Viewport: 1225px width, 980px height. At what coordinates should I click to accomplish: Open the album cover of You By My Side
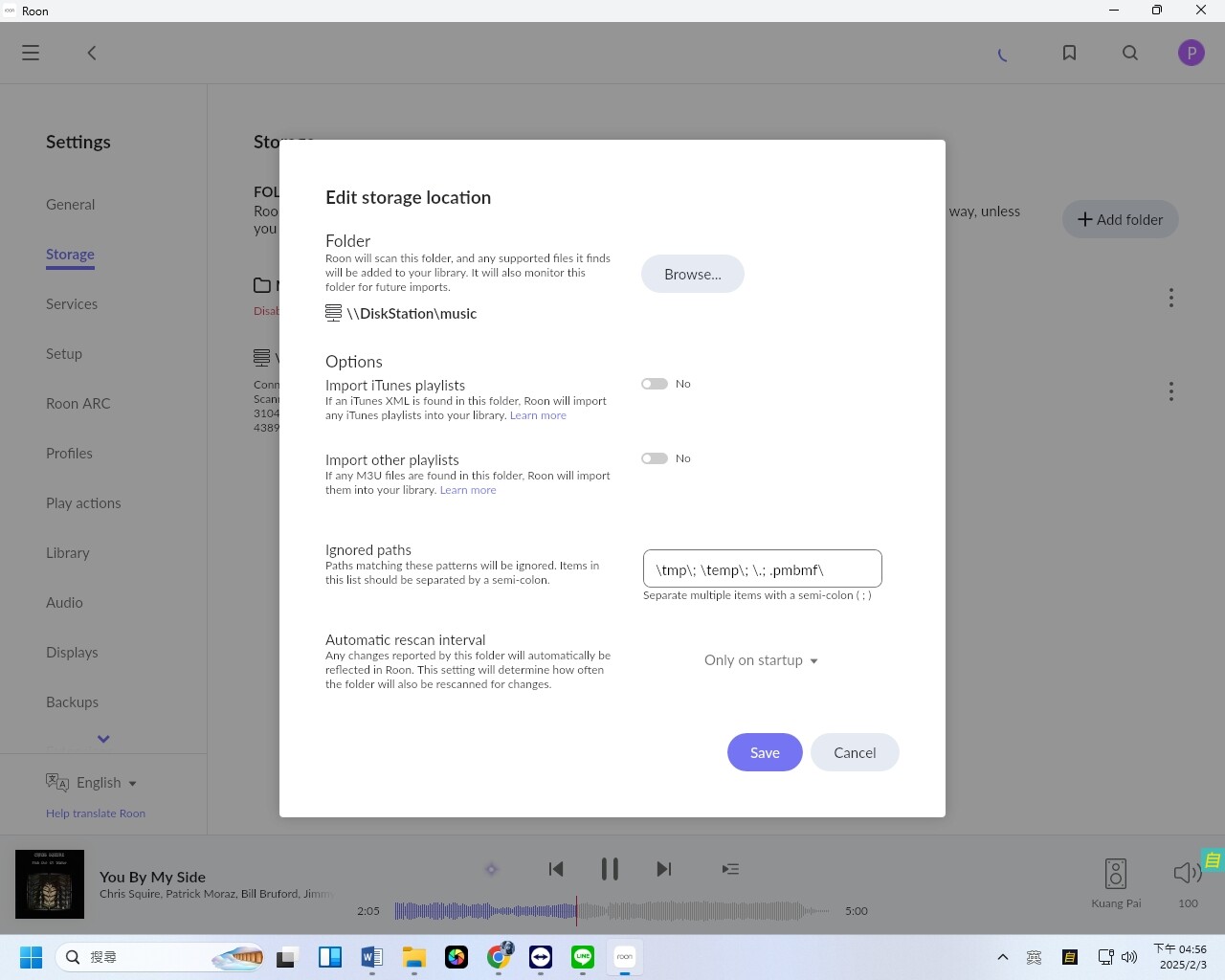click(x=50, y=884)
